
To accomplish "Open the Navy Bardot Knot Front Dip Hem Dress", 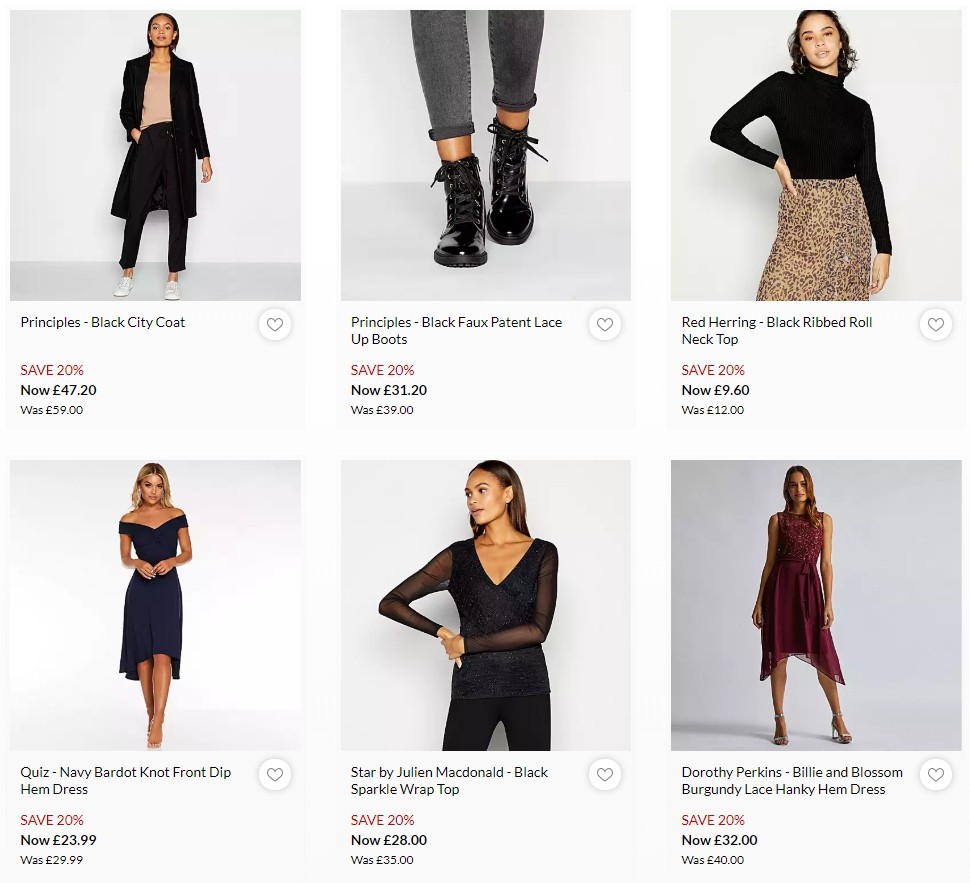I will (x=126, y=780).
